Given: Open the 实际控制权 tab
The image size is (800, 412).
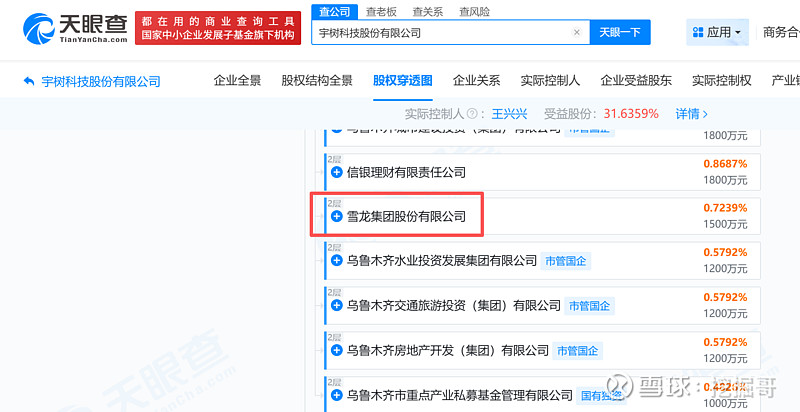Looking at the screenshot, I should pos(721,81).
